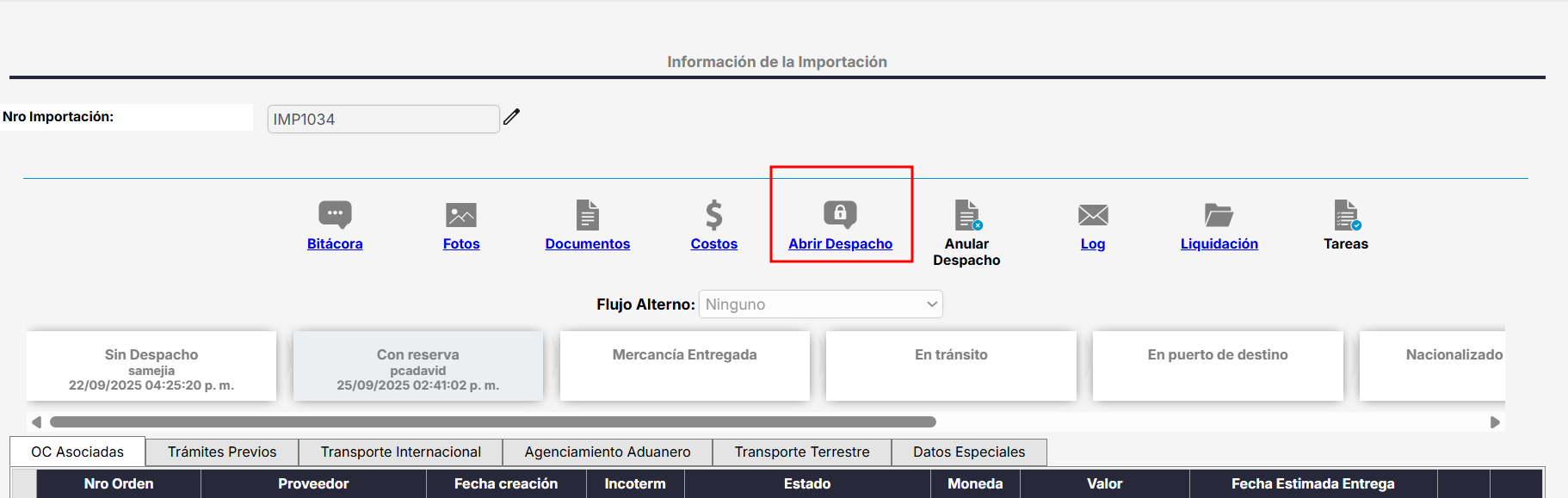Open the Documentos page icon
Screen dimensions: 1568x498
pyautogui.click(x=587, y=214)
